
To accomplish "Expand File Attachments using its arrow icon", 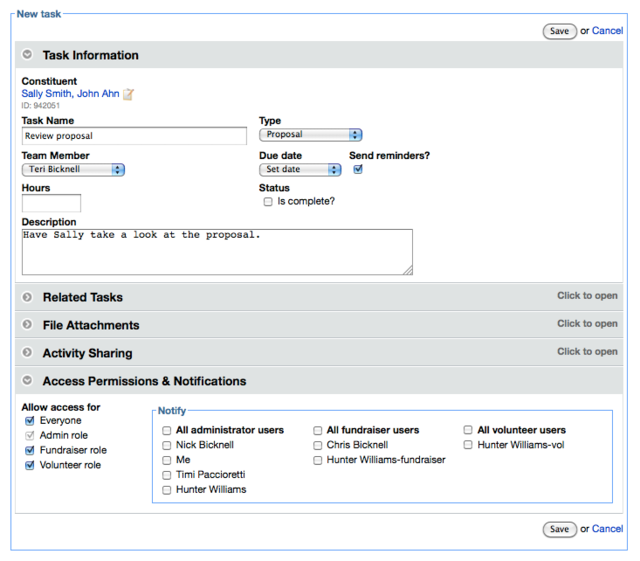I will pyautogui.click(x=27, y=325).
